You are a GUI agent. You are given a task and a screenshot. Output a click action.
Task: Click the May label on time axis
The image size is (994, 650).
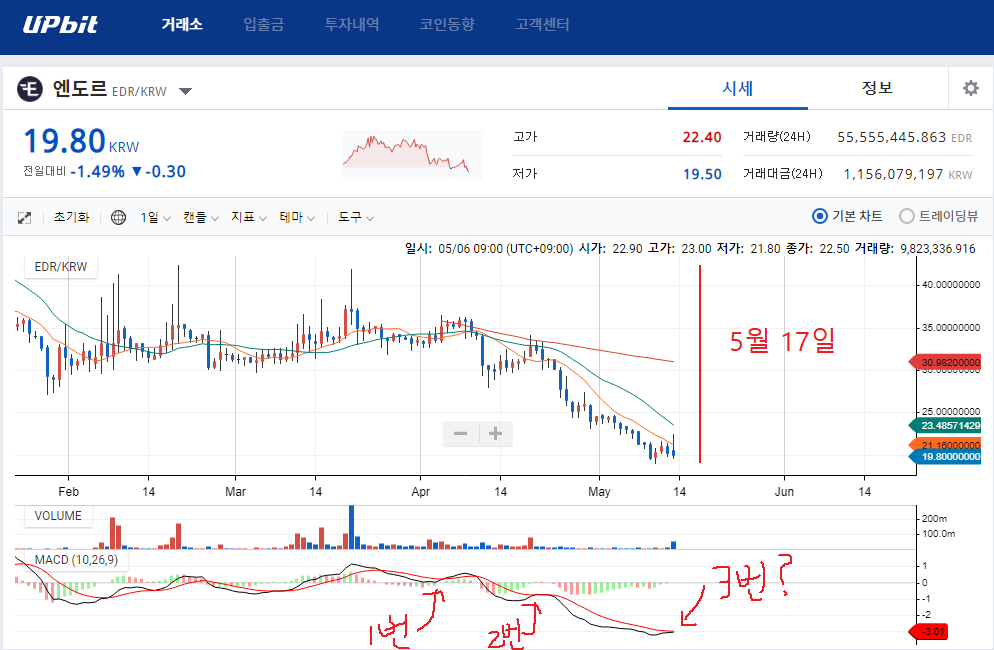tap(599, 491)
